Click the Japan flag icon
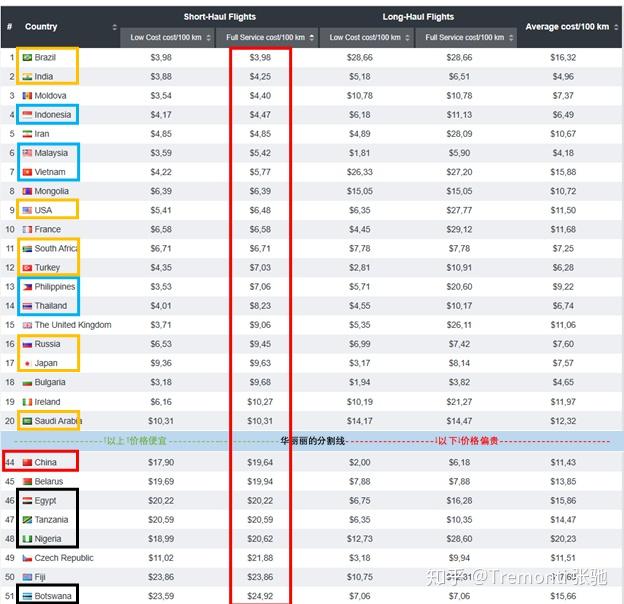Viewport: 624px width, 604px height. [x=27, y=364]
